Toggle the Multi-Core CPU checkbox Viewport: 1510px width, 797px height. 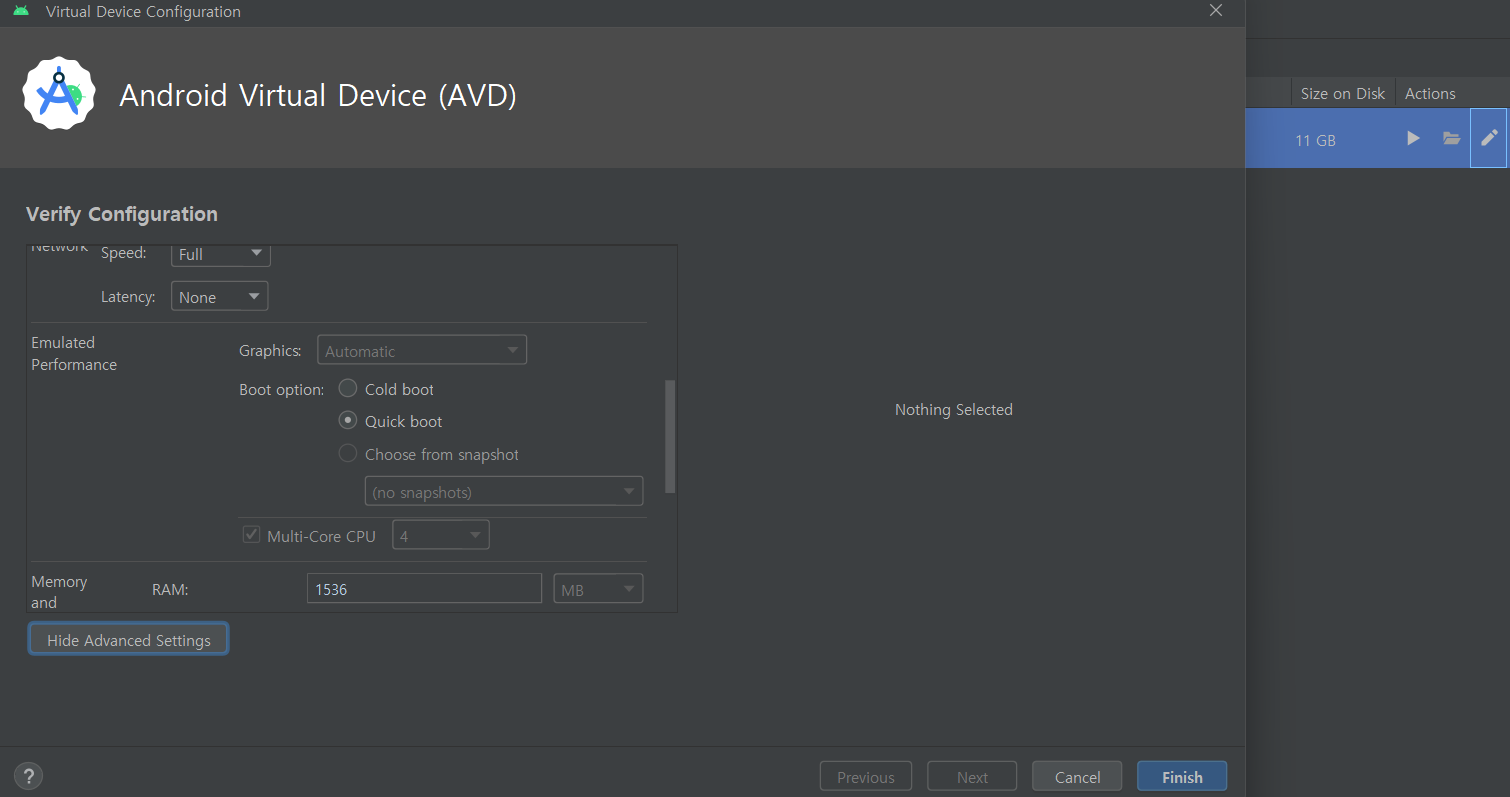click(252, 535)
